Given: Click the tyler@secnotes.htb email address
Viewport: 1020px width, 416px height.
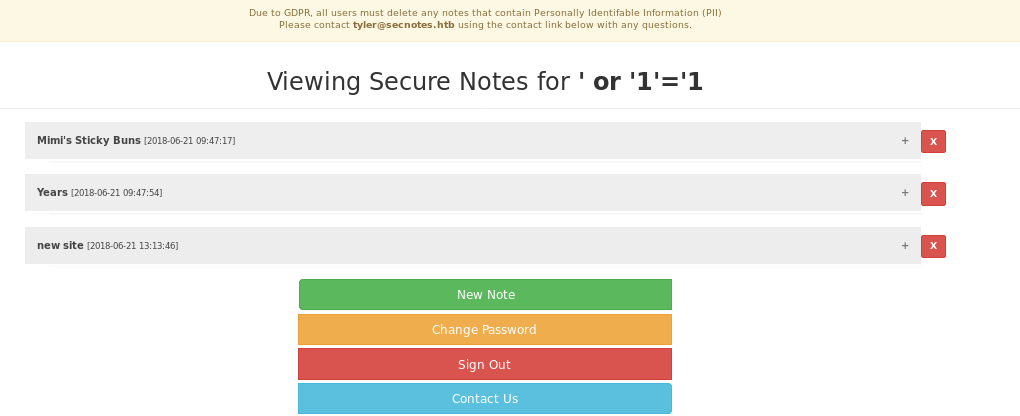Looking at the screenshot, I should 403,26.
